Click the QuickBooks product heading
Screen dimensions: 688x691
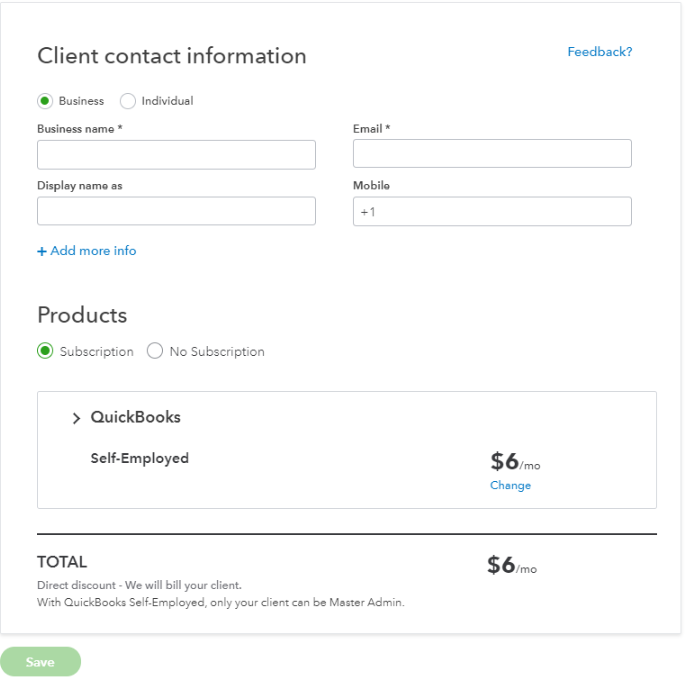(x=135, y=418)
